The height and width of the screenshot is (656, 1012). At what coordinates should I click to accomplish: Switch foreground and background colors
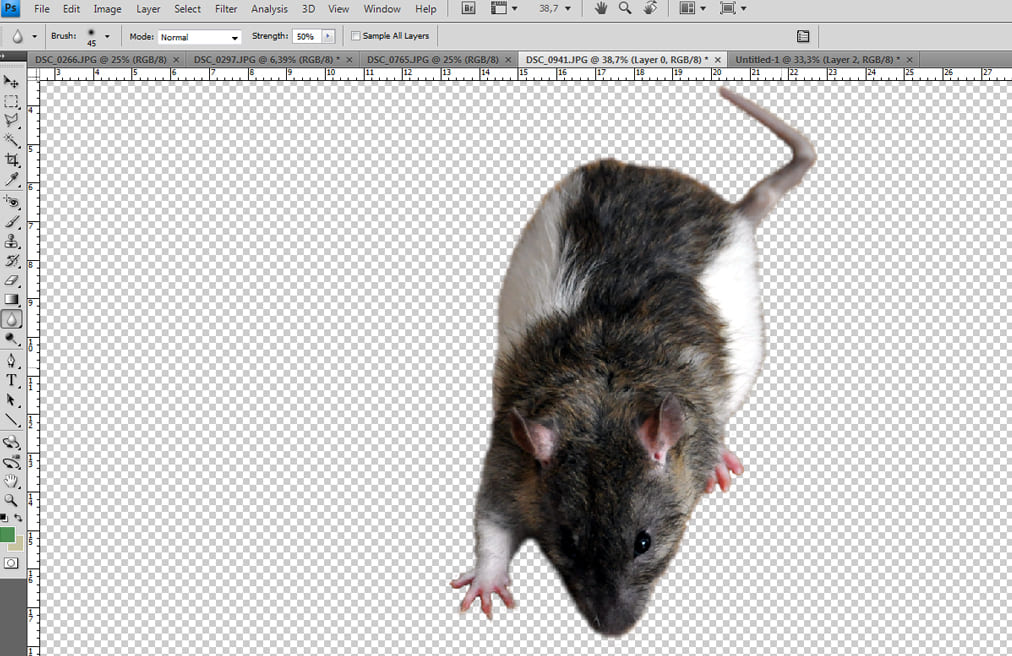tap(18, 518)
